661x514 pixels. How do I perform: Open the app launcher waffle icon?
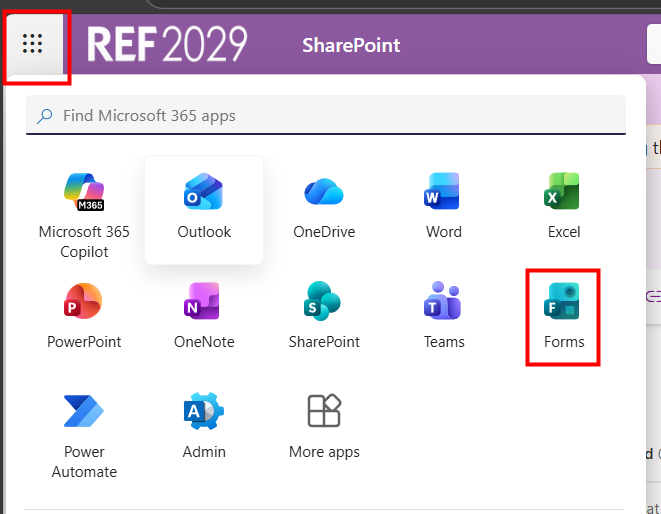(32, 43)
